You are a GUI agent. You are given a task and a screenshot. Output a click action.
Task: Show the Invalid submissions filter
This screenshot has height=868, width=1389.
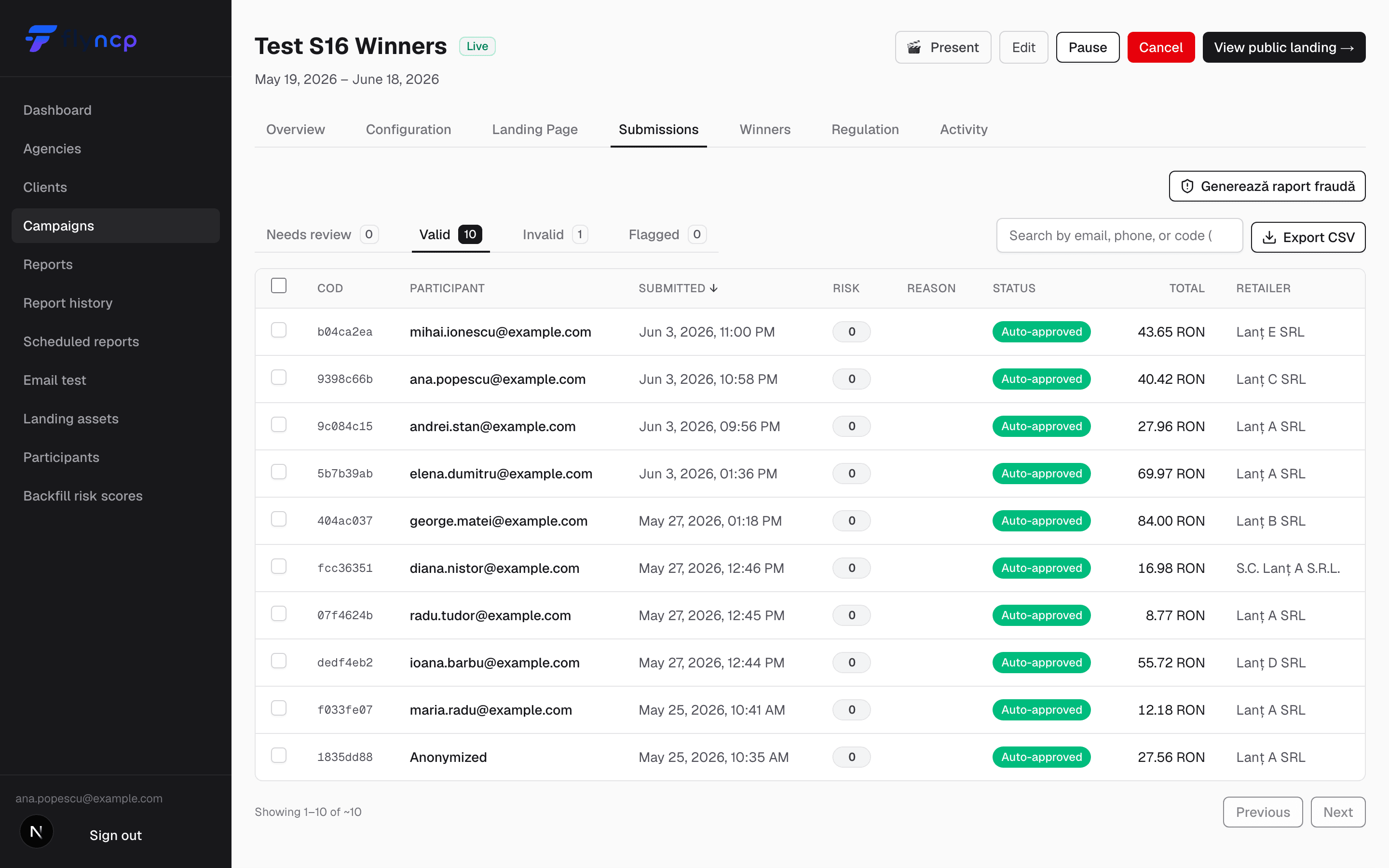tap(555, 234)
